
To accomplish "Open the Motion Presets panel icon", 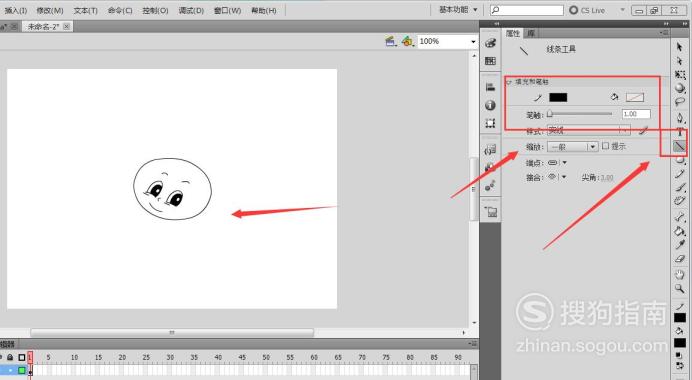I will [490, 186].
